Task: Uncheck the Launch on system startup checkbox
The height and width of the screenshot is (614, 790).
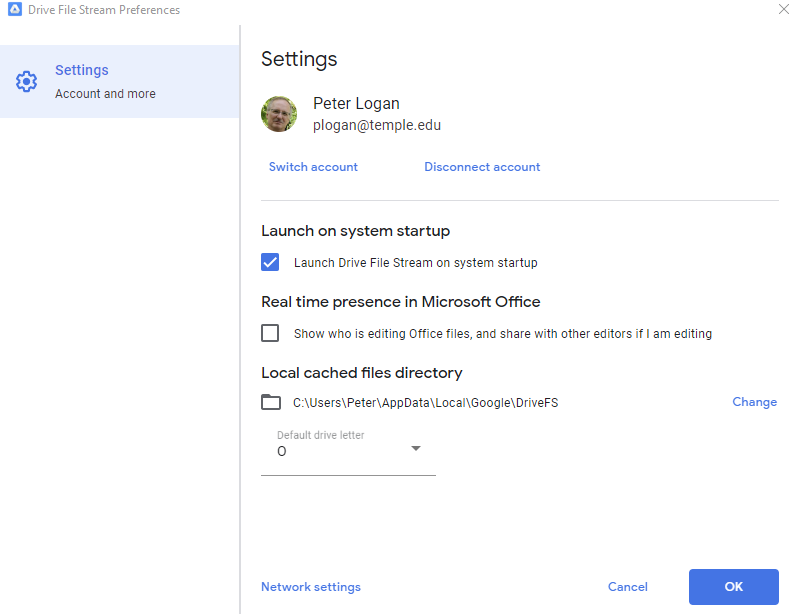Action: pos(270,262)
